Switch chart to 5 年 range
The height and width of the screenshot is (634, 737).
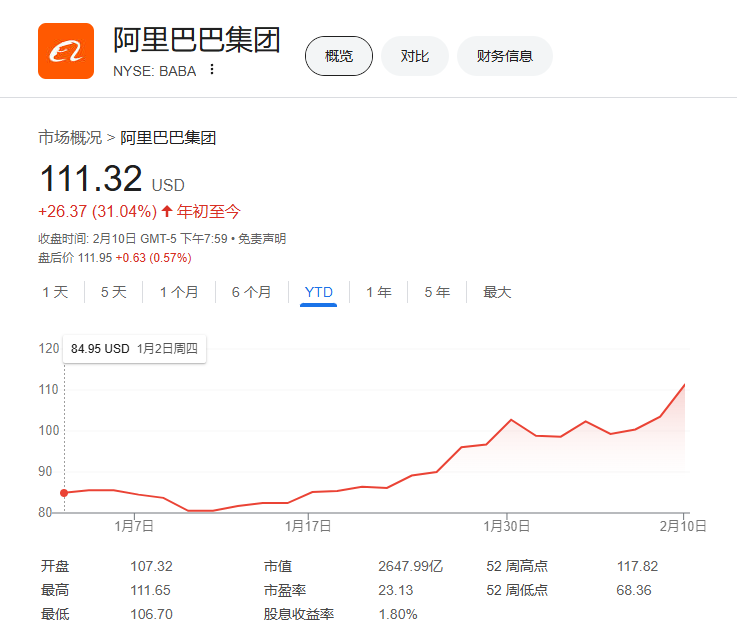pos(436,292)
